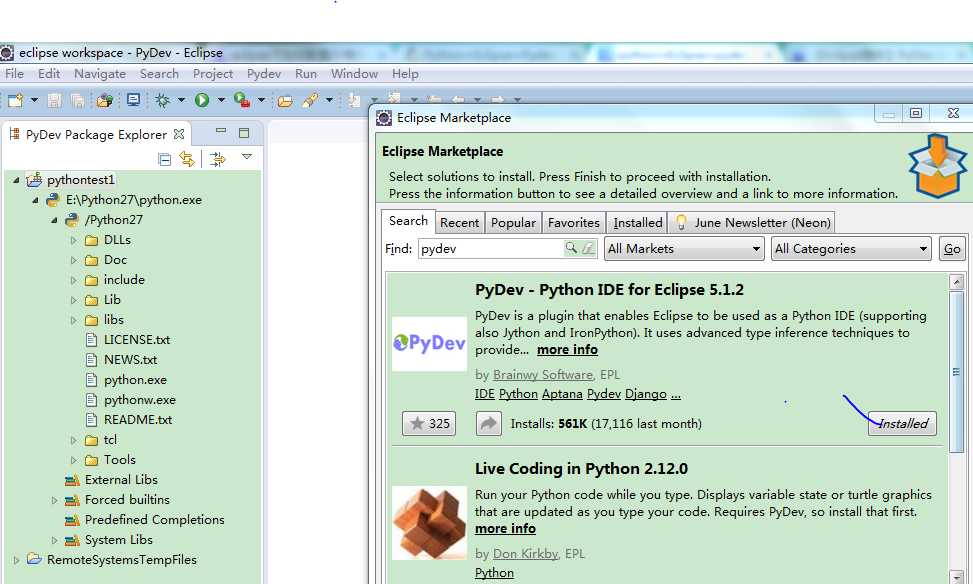
Task: Expand the DLLs folder
Action: 73,240
